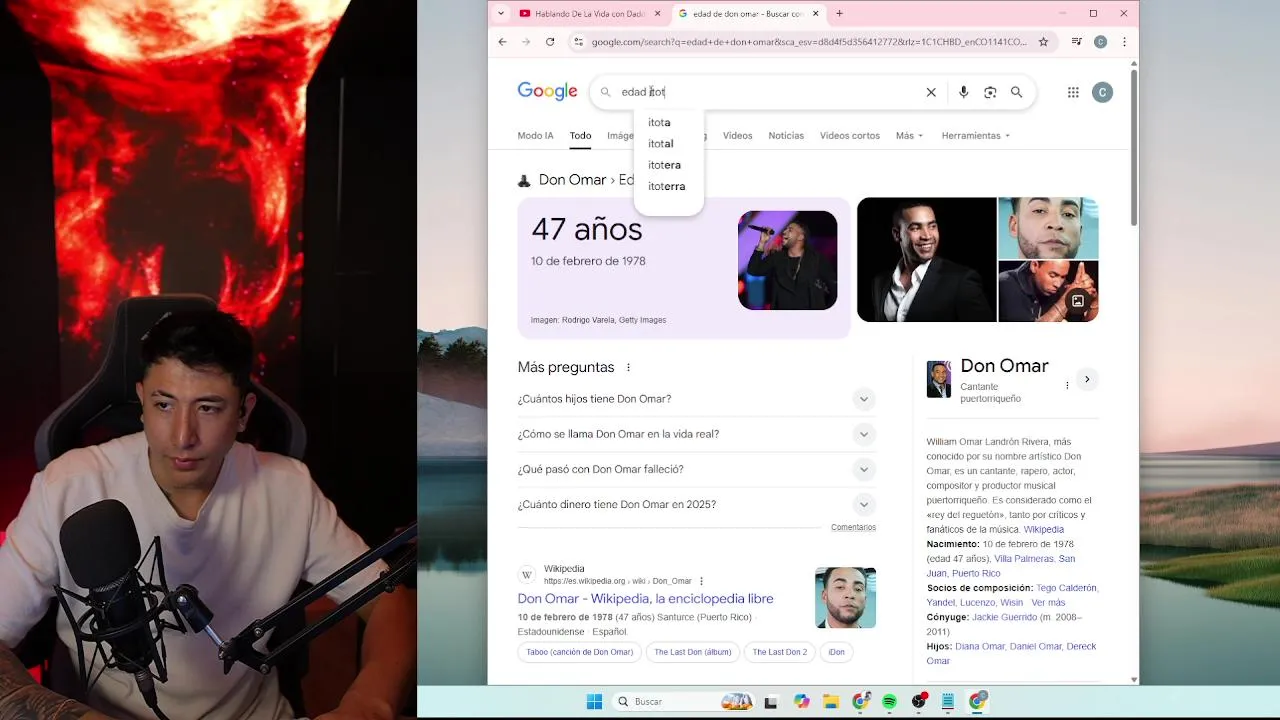Click the Chrome address bar URL
Screen dimensions: 1280x720
(x=808, y=42)
